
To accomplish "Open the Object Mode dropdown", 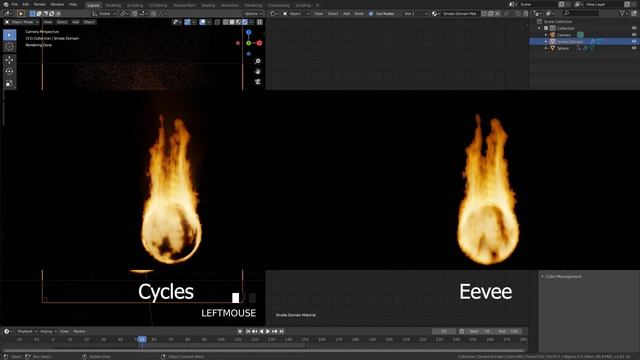I will [22, 22].
